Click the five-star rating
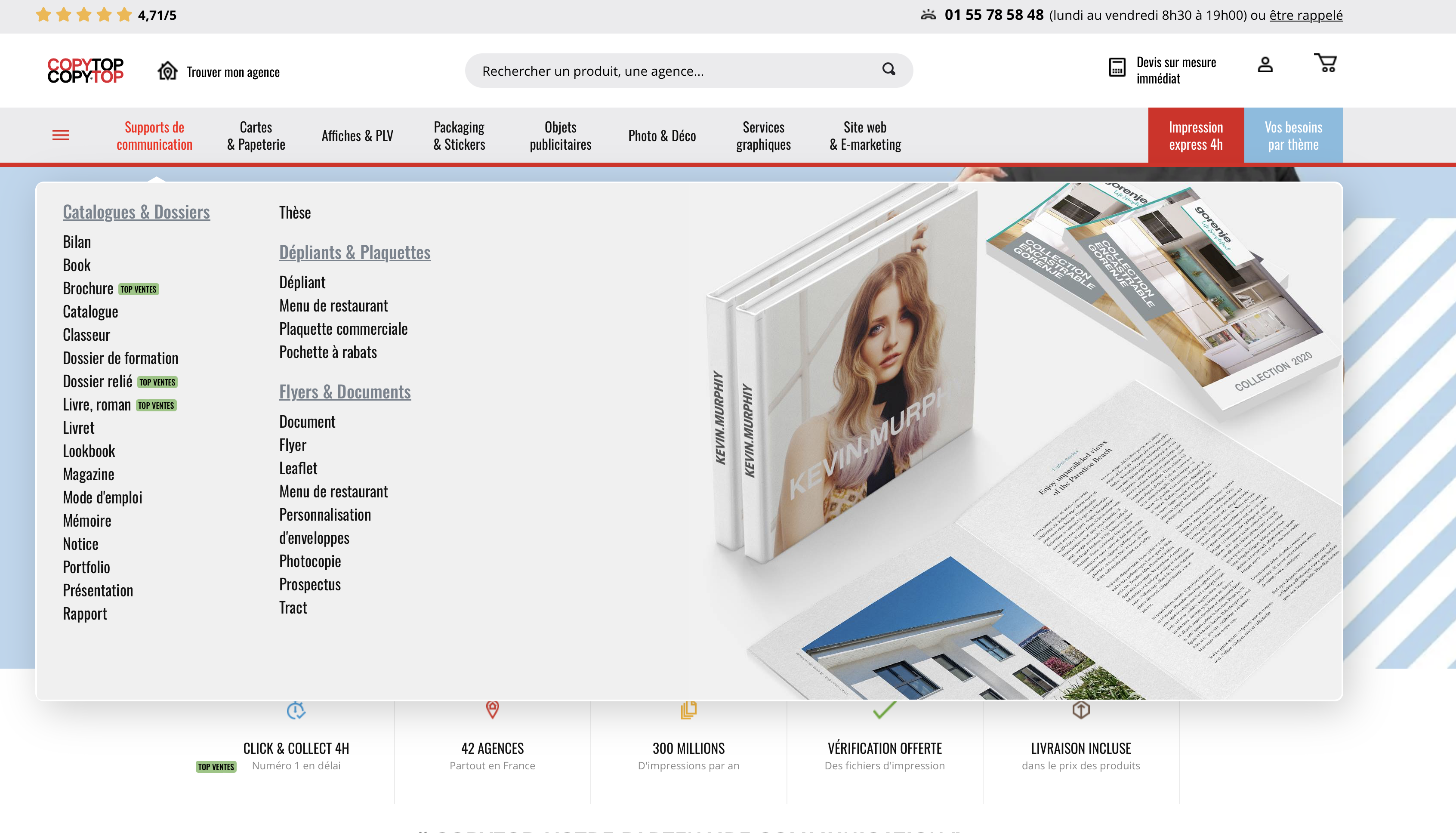This screenshot has width=1456, height=833. [83, 15]
